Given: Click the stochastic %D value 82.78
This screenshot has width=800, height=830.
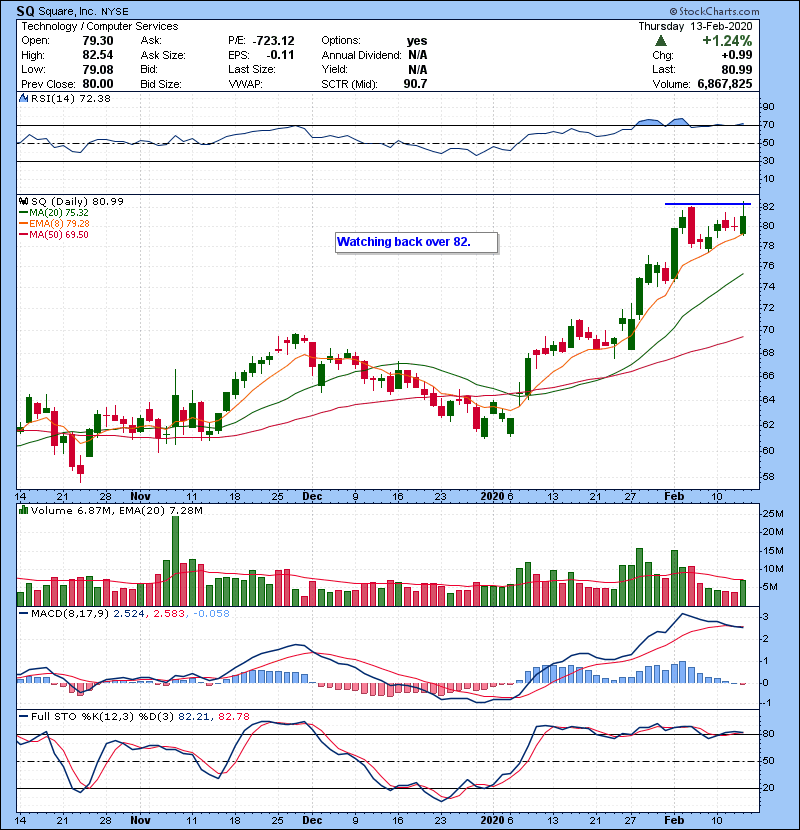Looking at the screenshot, I should (233, 716).
